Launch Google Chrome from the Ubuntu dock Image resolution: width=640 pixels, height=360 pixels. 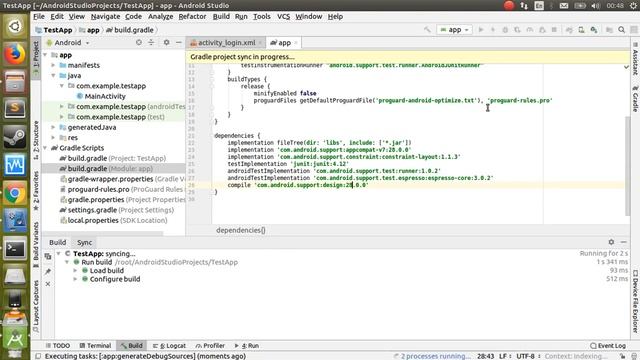tap(15, 193)
